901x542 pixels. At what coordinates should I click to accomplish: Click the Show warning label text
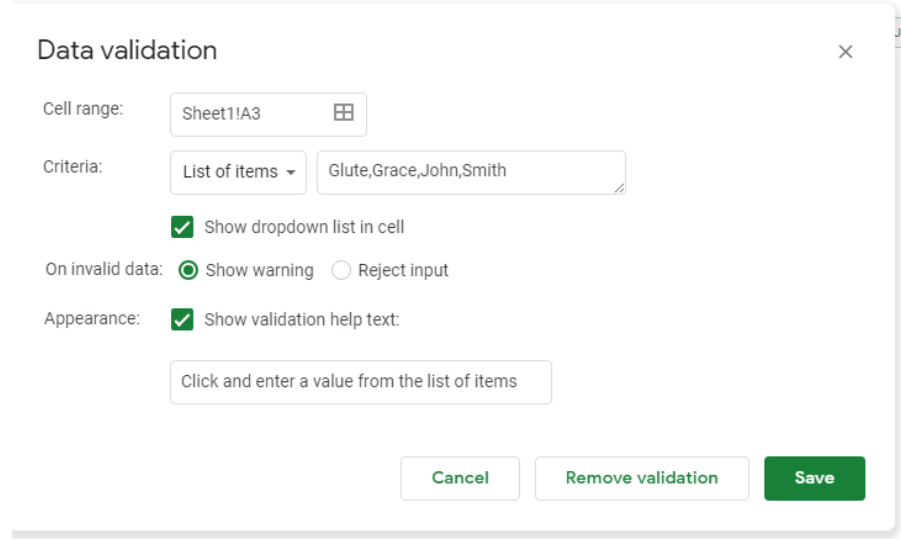click(x=260, y=271)
